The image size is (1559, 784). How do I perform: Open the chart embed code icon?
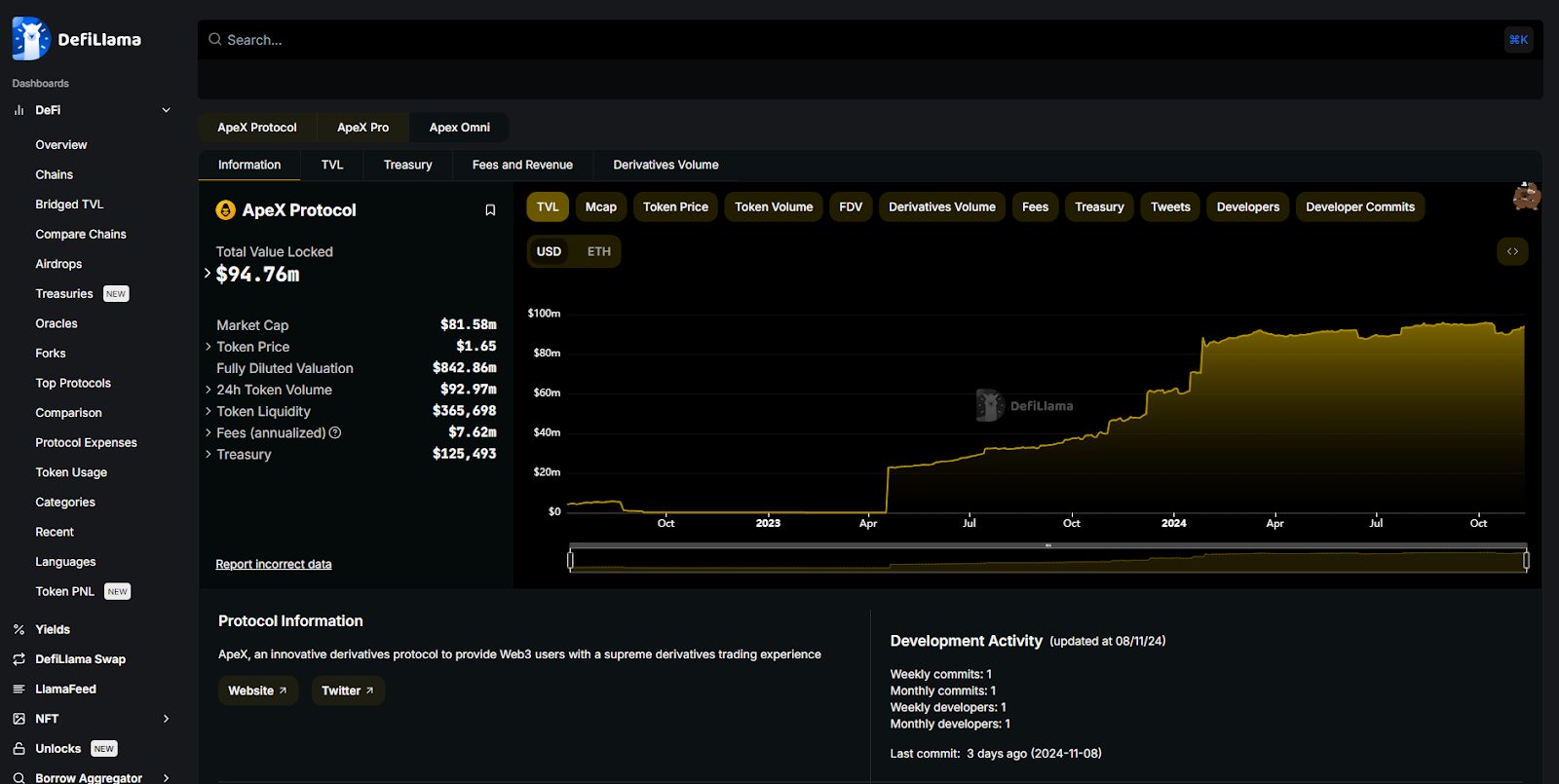[x=1512, y=251]
